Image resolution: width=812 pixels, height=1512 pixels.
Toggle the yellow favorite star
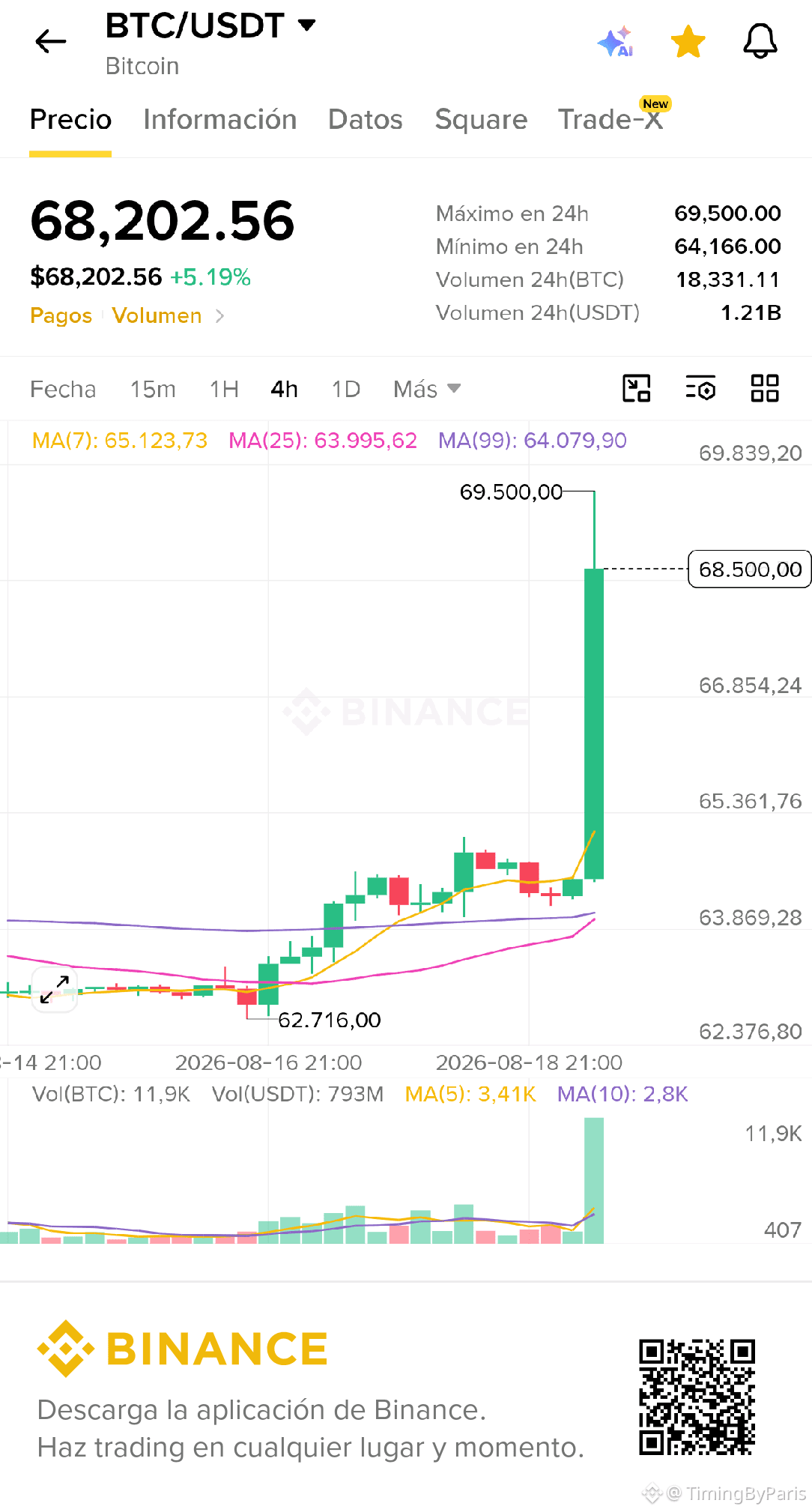pyautogui.click(x=688, y=41)
